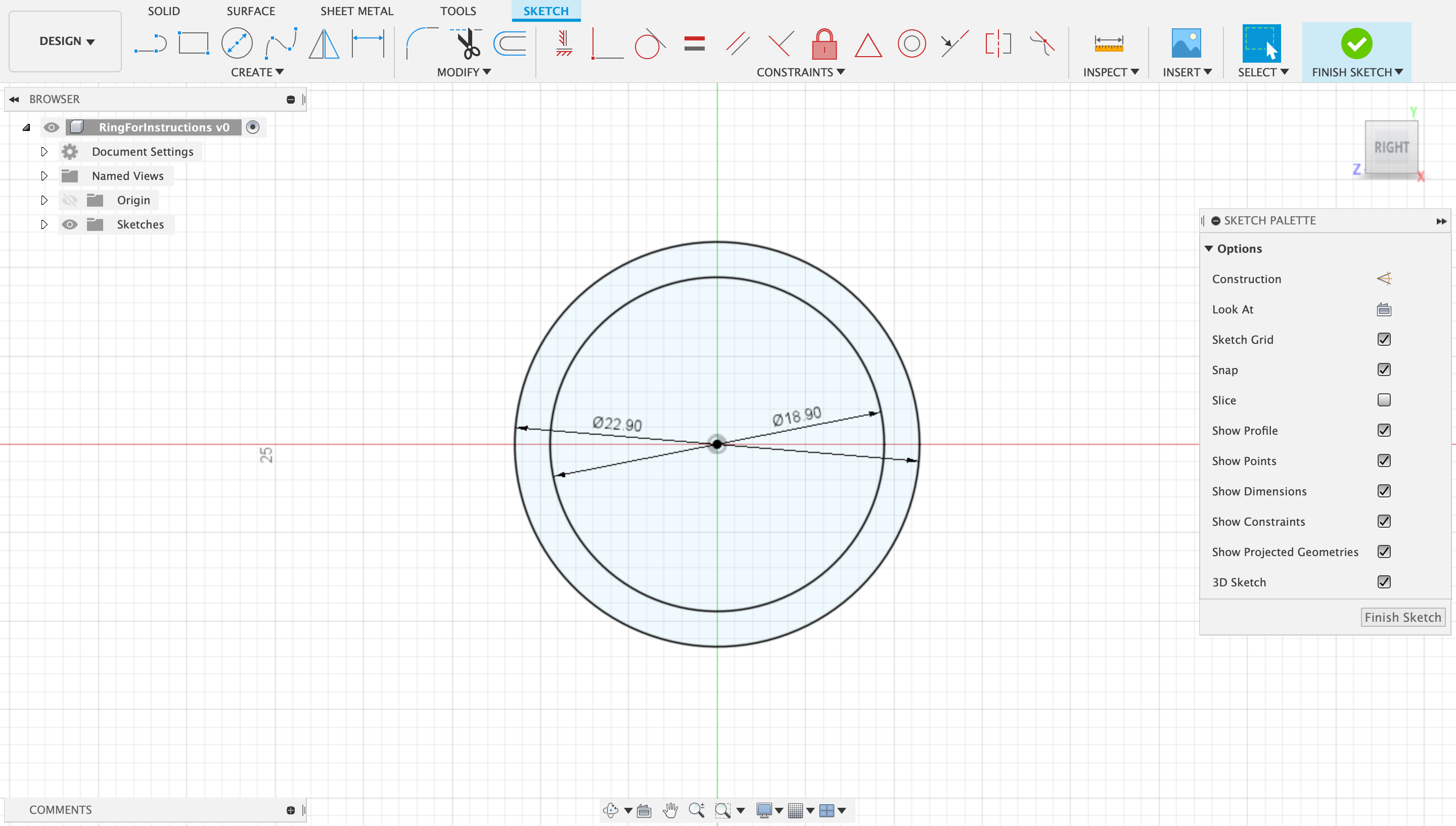Select the Fit Point Spline tool

pos(281,43)
